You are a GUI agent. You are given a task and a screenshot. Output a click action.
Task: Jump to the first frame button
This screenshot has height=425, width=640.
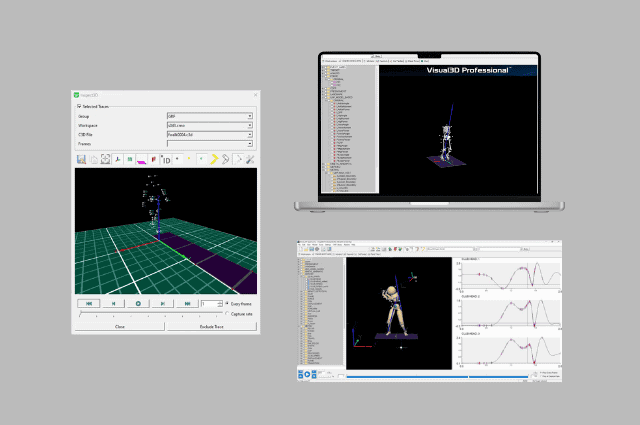point(89,303)
